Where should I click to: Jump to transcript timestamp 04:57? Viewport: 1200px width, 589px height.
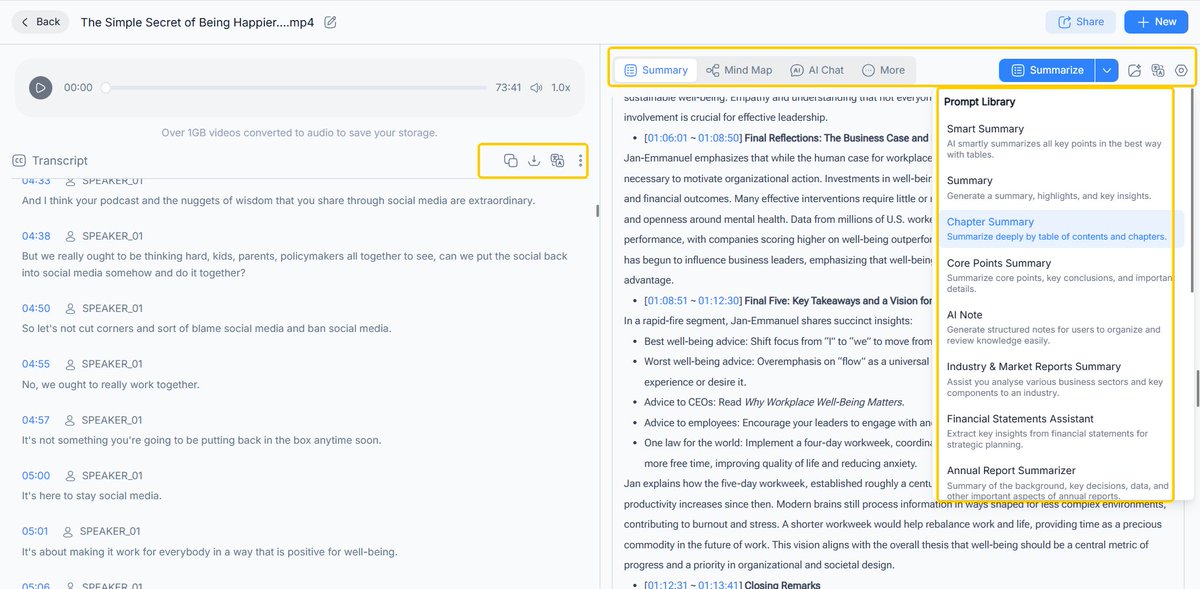pos(36,420)
